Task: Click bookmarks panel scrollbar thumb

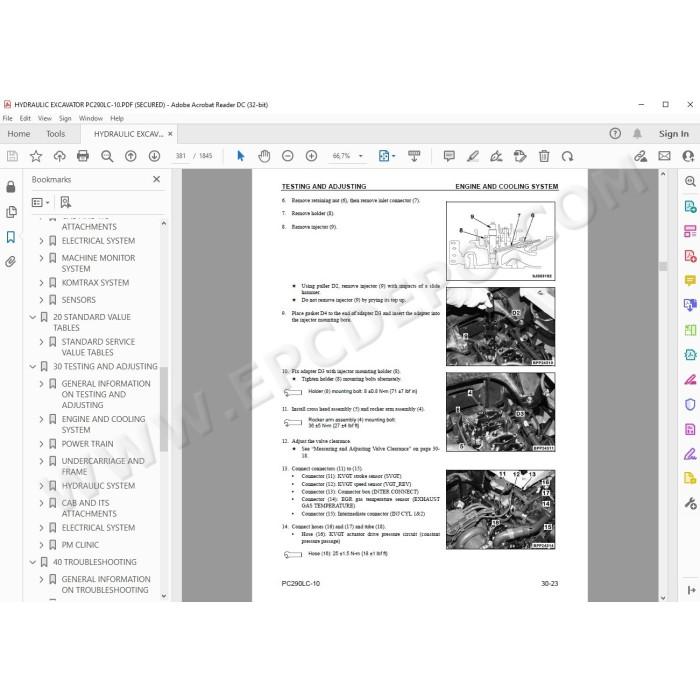Action: click(x=164, y=409)
